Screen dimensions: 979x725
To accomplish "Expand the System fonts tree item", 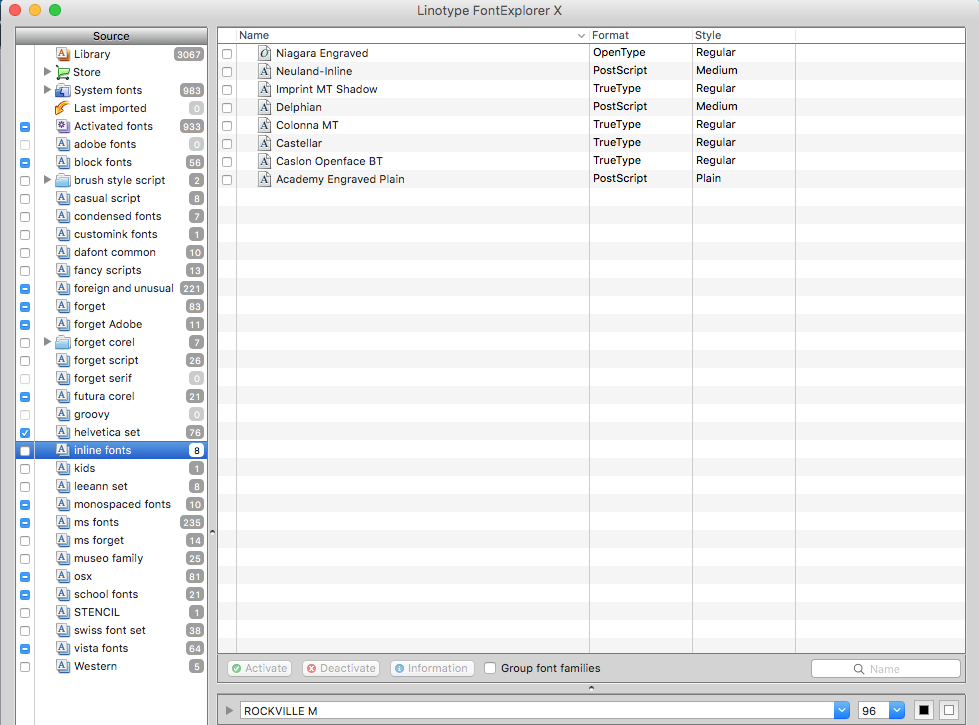I will click(47, 90).
